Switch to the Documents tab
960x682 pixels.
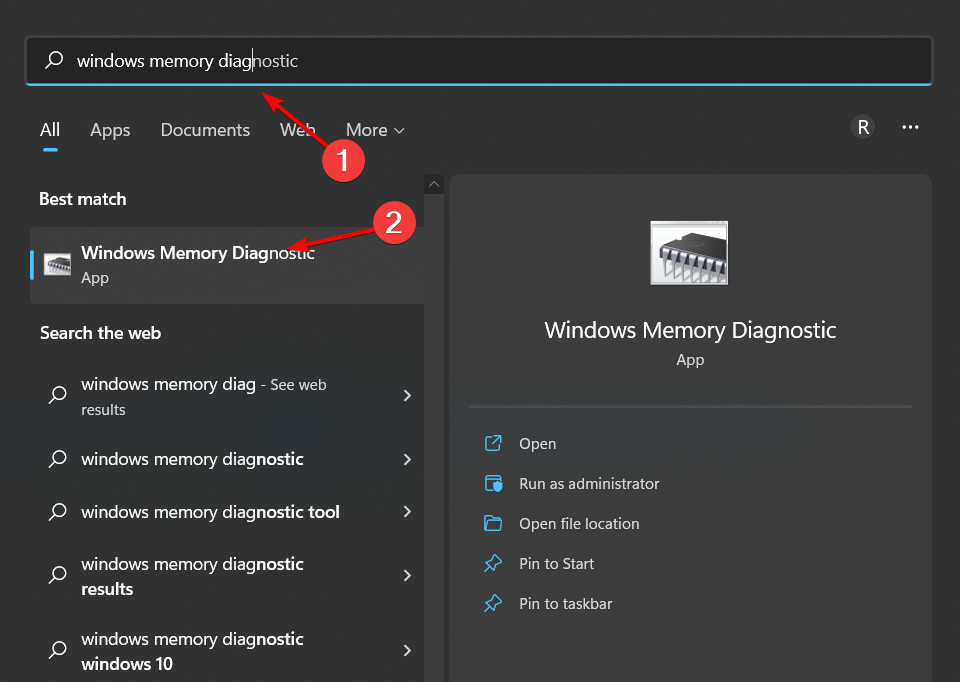205,130
